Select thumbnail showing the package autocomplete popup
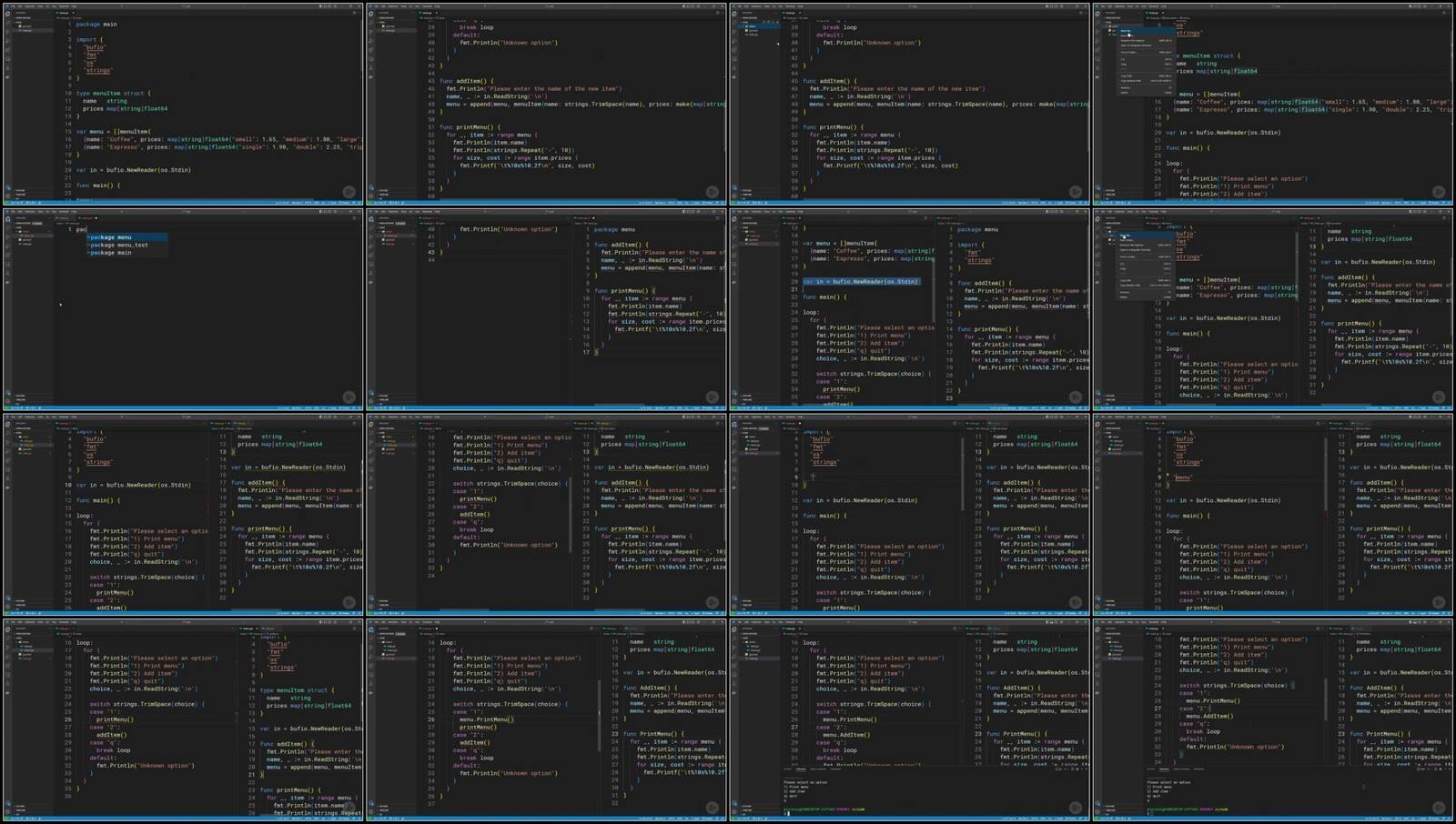1456x824 pixels. click(x=182, y=308)
